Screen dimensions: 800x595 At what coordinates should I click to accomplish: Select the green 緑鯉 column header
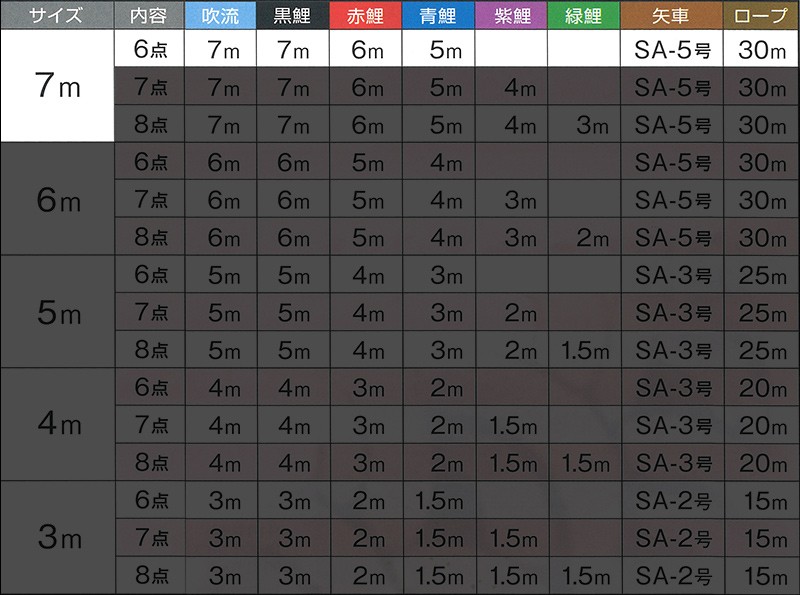[585, 15]
